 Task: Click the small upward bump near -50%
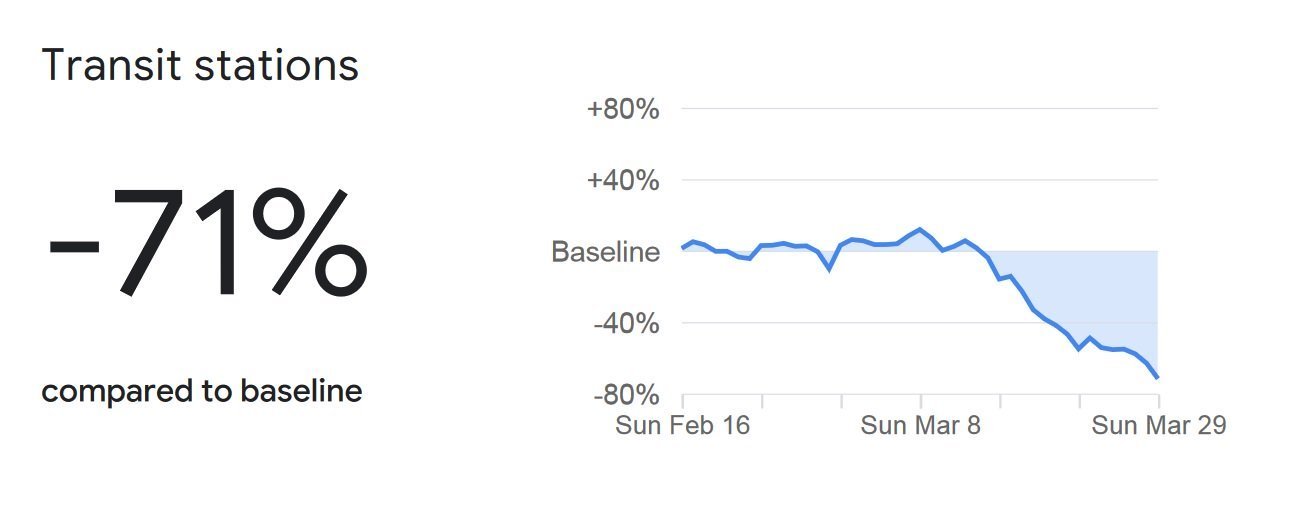pos(1090,338)
